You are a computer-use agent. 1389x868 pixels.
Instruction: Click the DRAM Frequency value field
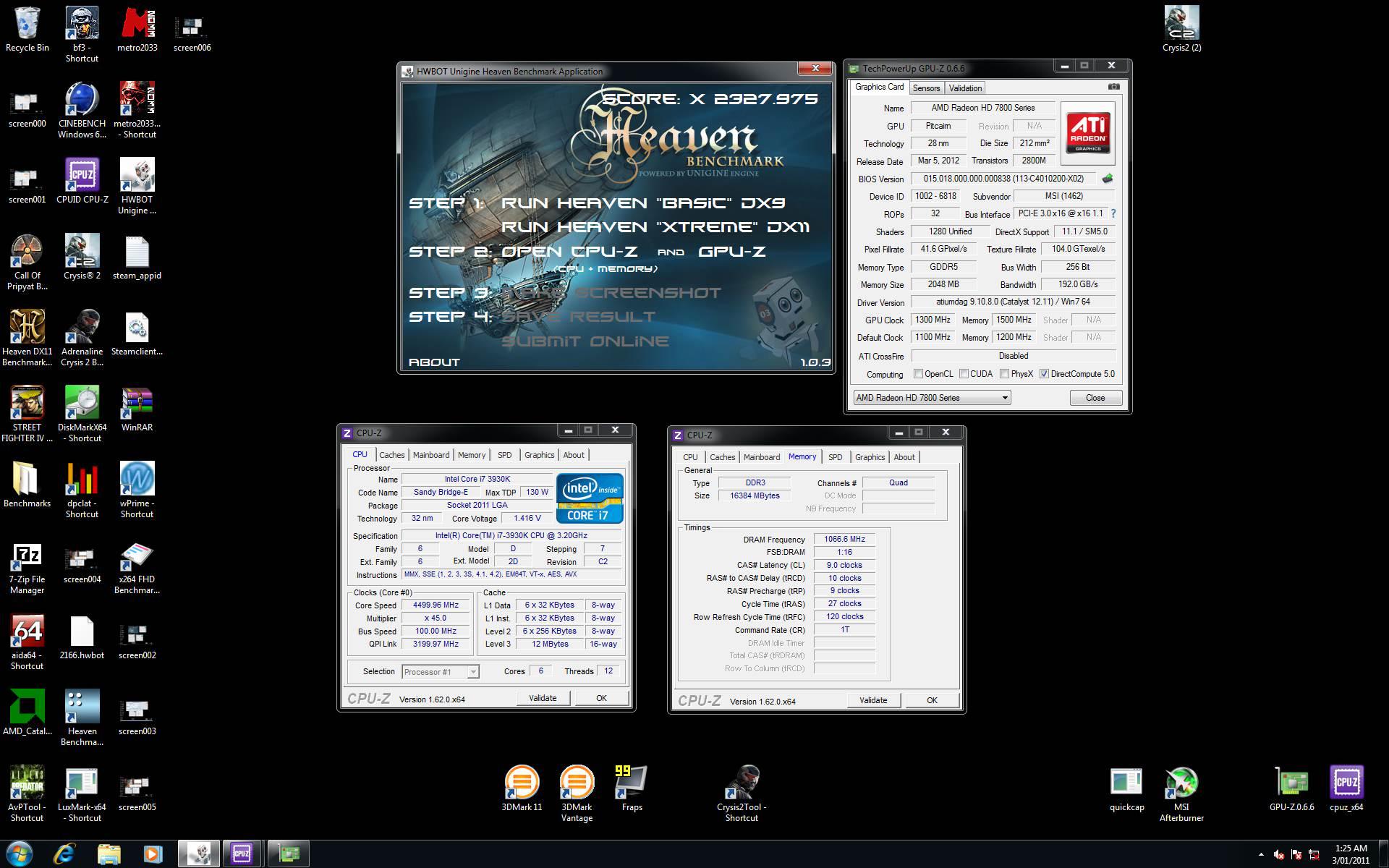(x=844, y=540)
